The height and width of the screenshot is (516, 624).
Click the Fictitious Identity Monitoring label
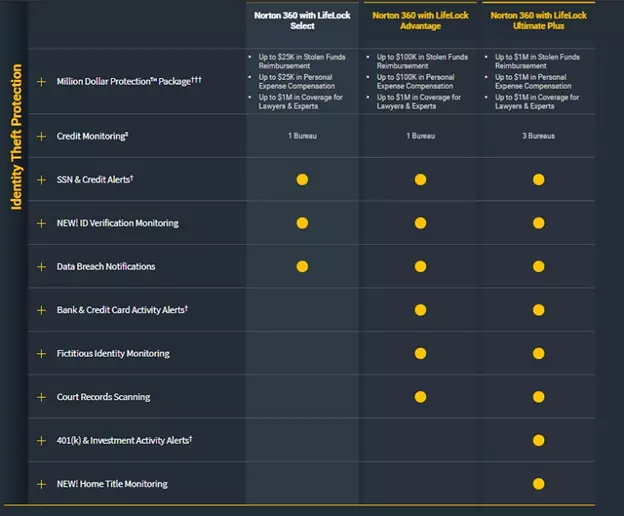113,354
